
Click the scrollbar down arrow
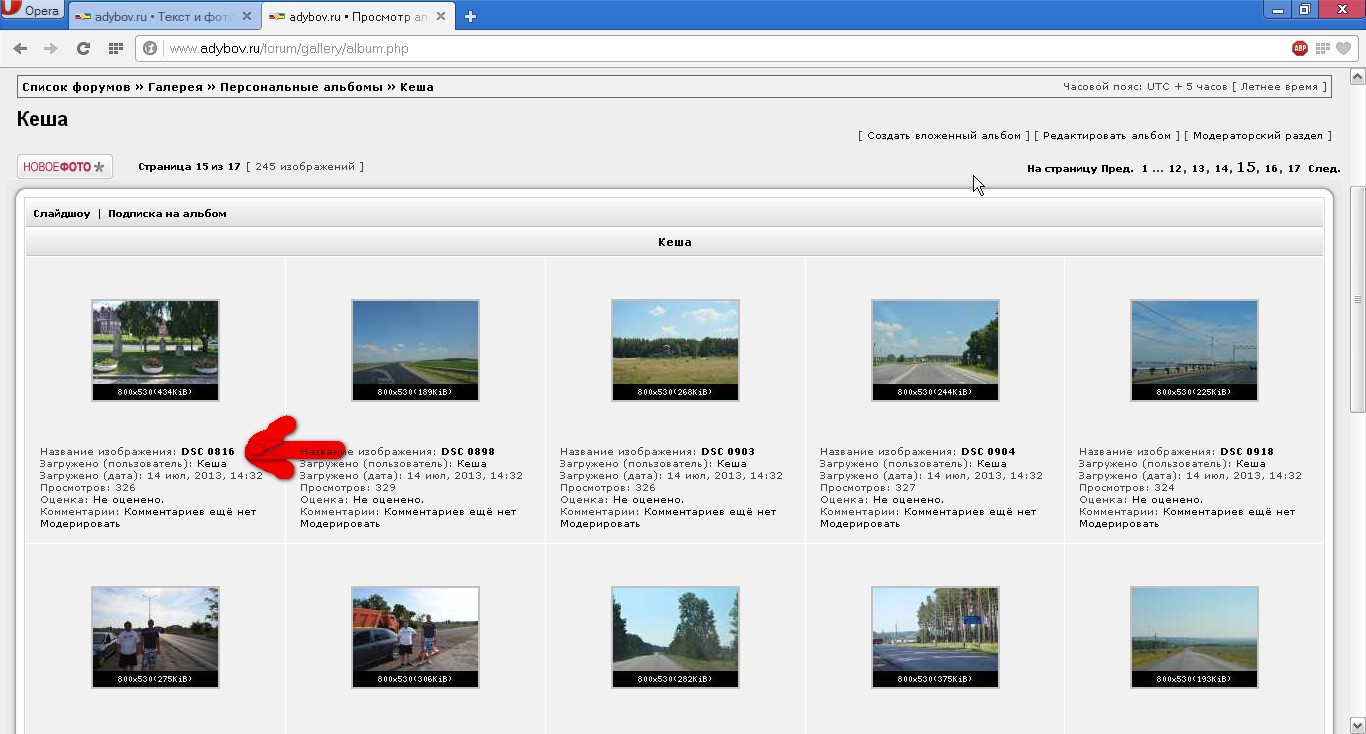[1357, 724]
